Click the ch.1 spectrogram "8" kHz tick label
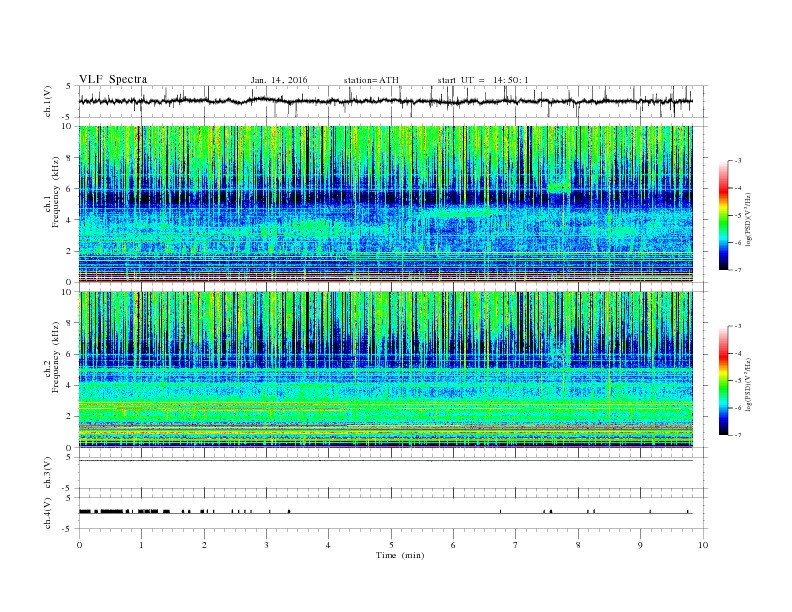Viewport: 792px width, 612px height. coord(68,158)
